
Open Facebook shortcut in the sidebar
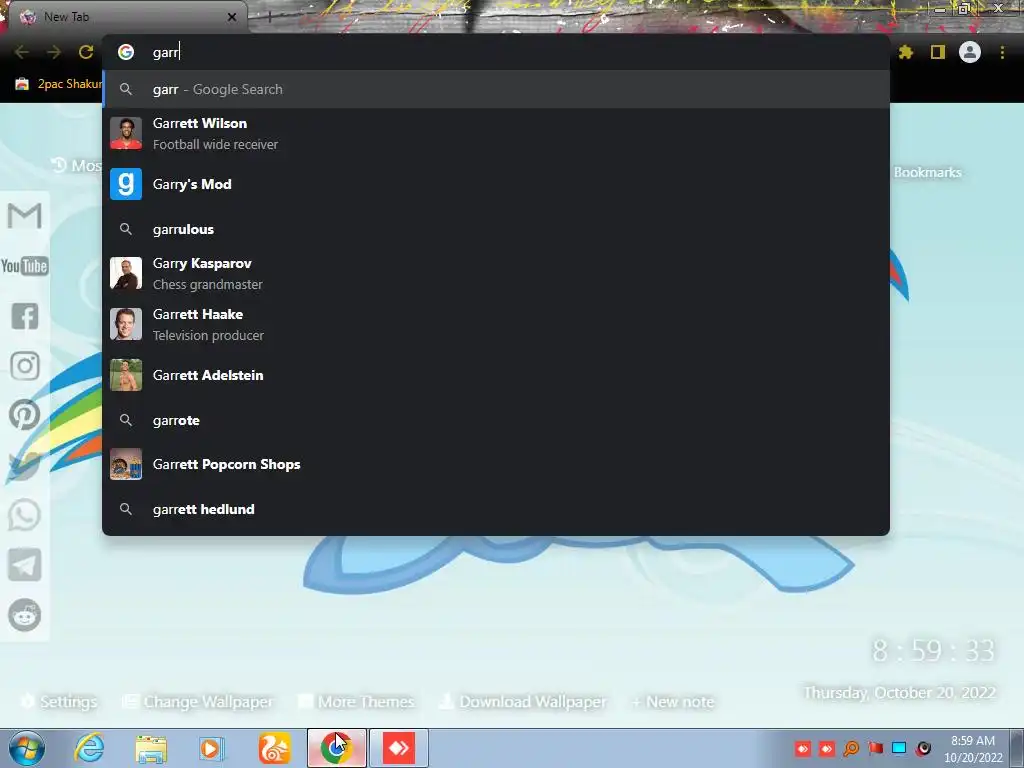pyautogui.click(x=25, y=316)
